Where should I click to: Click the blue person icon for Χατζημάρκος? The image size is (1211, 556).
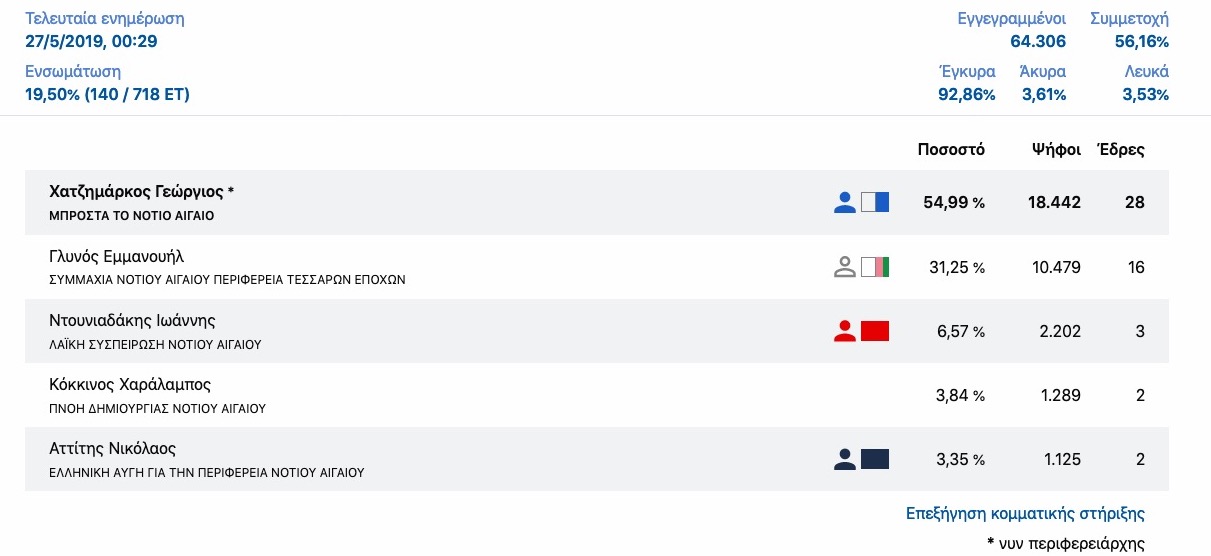click(x=845, y=202)
